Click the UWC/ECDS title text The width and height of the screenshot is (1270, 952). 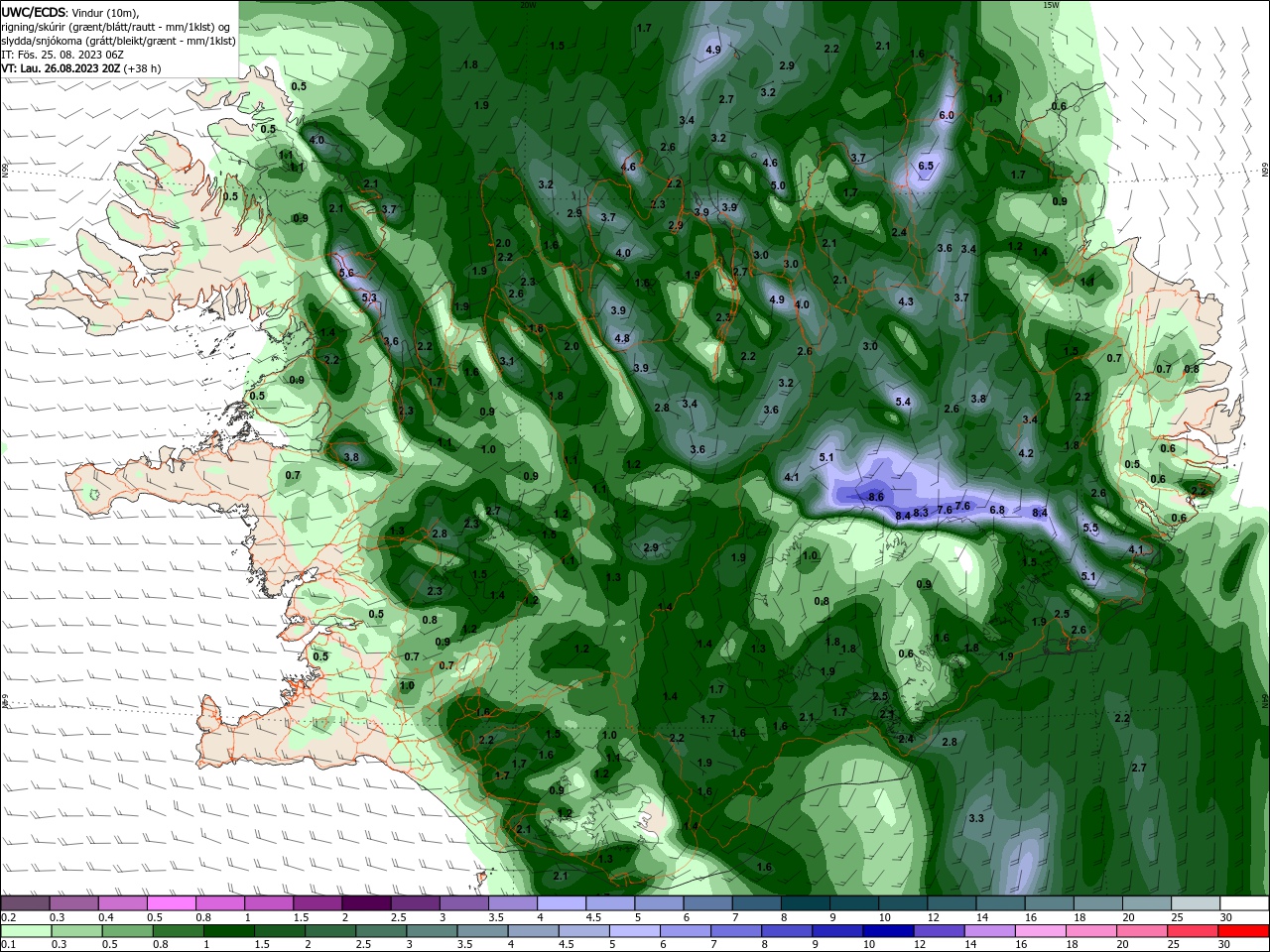33,12
